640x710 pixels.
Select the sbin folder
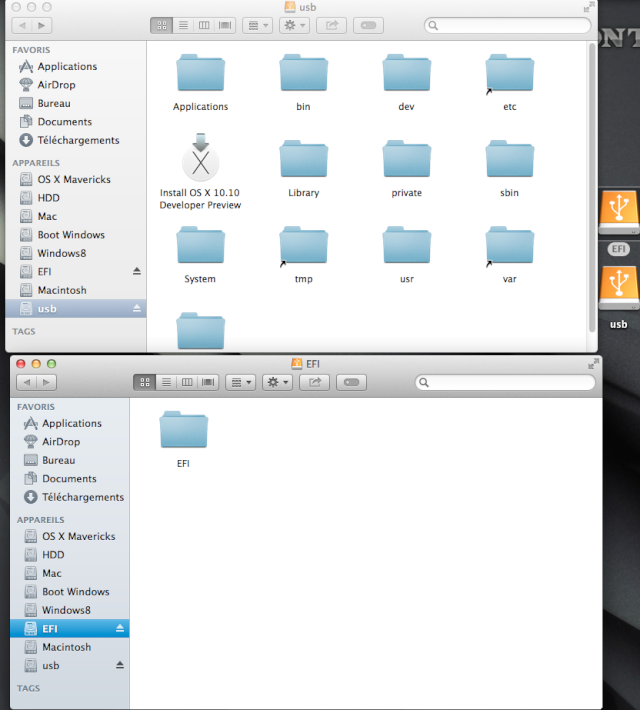click(510, 159)
